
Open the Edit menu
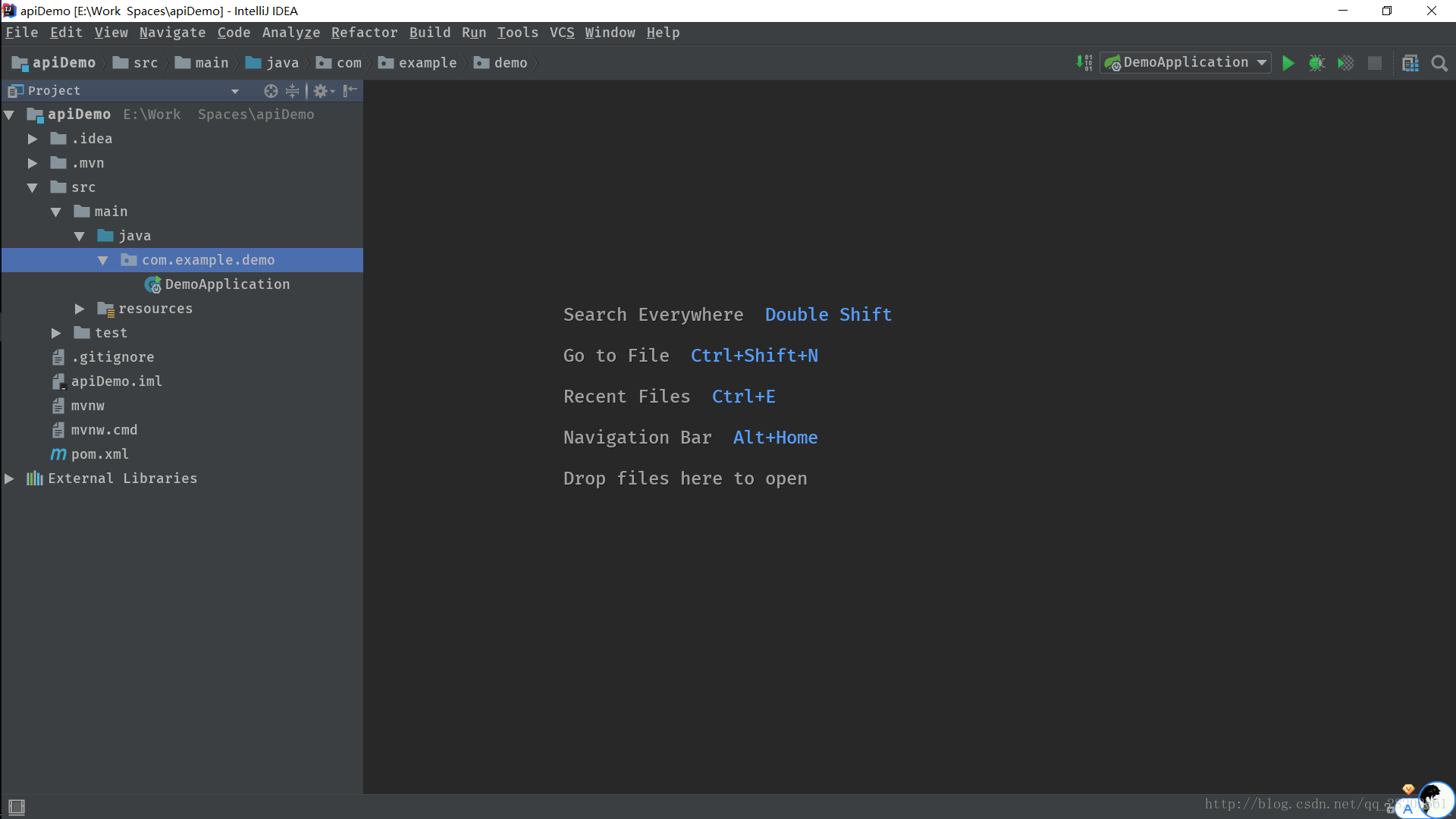pyautogui.click(x=67, y=33)
